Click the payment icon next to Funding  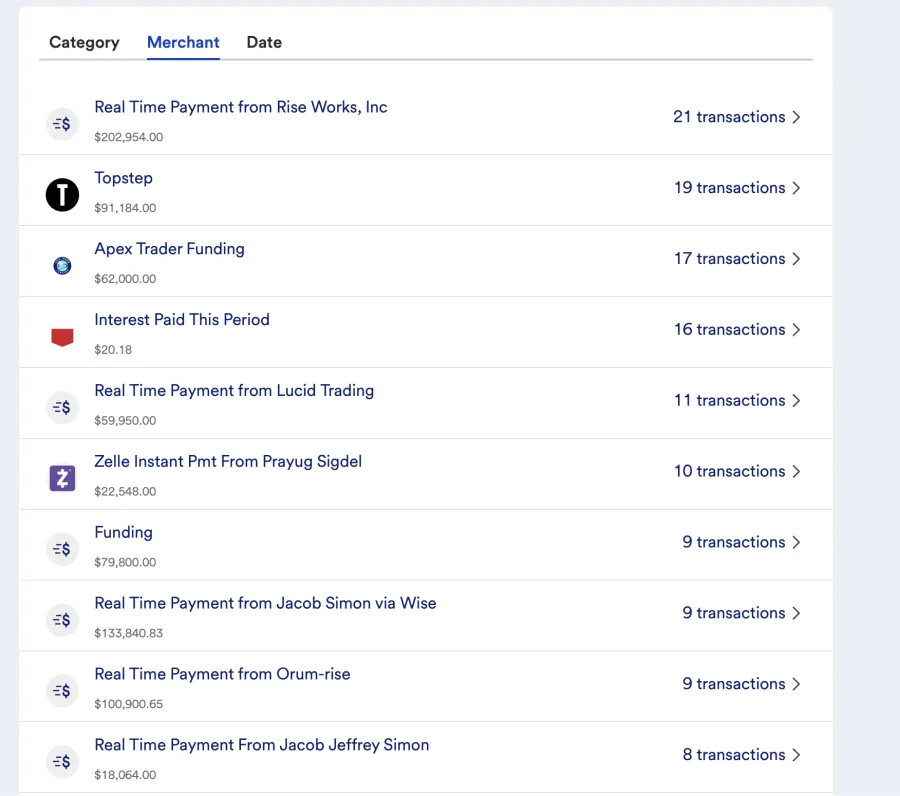point(62,549)
